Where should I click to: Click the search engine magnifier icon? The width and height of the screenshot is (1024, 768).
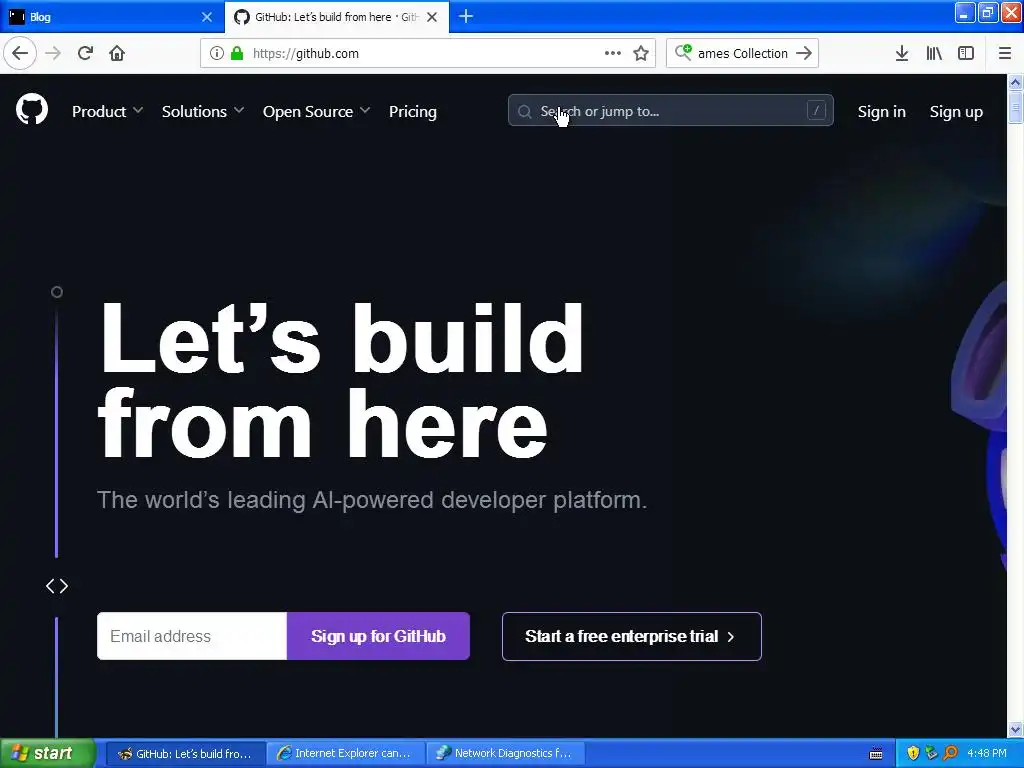(683, 52)
